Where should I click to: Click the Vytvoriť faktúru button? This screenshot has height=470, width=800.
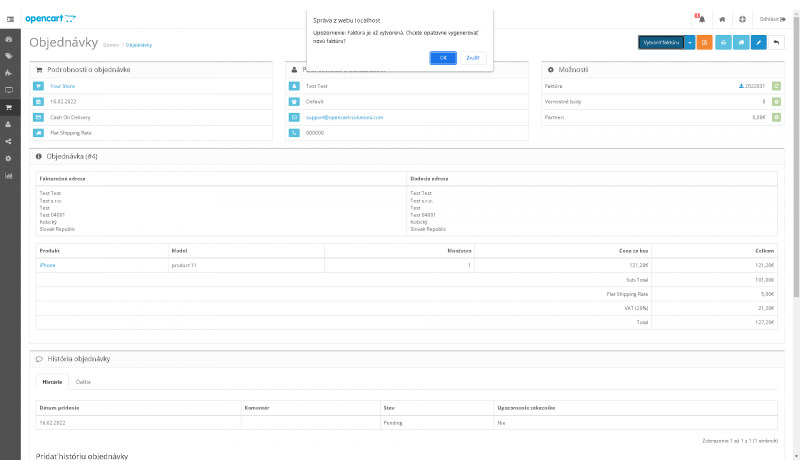coord(661,43)
